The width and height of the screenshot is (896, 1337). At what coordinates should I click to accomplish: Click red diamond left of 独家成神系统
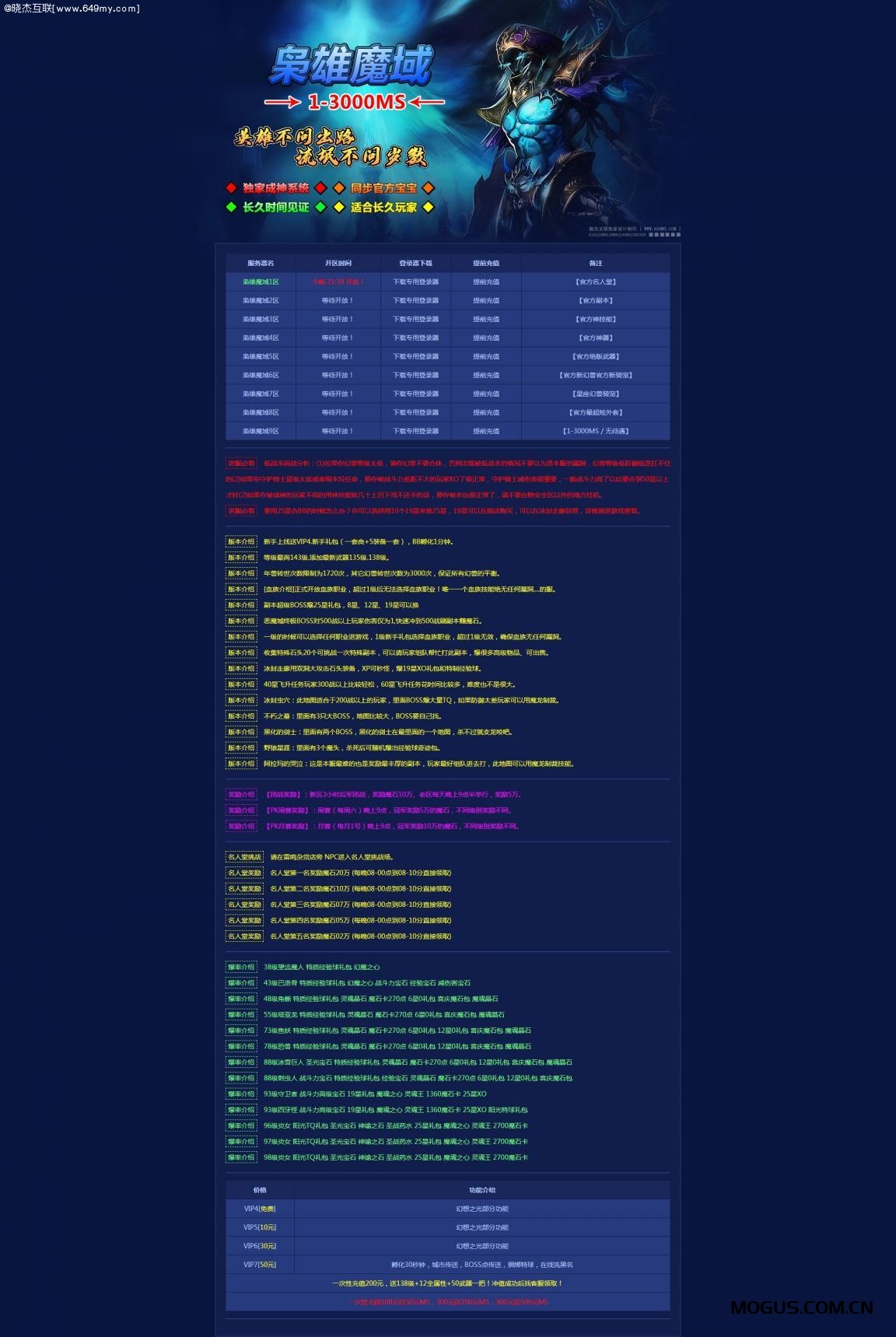point(231,188)
